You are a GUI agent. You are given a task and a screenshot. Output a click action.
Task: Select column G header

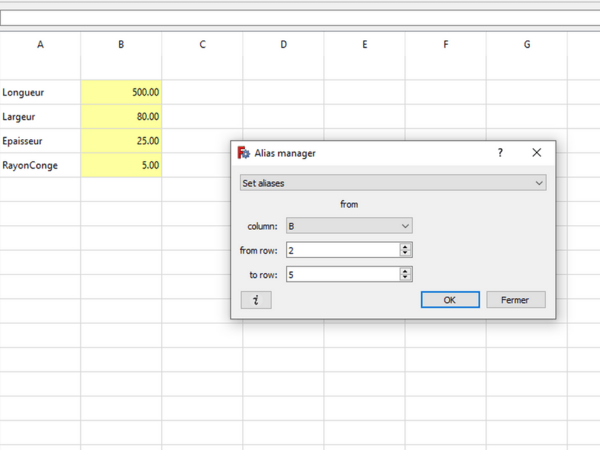click(x=526, y=45)
